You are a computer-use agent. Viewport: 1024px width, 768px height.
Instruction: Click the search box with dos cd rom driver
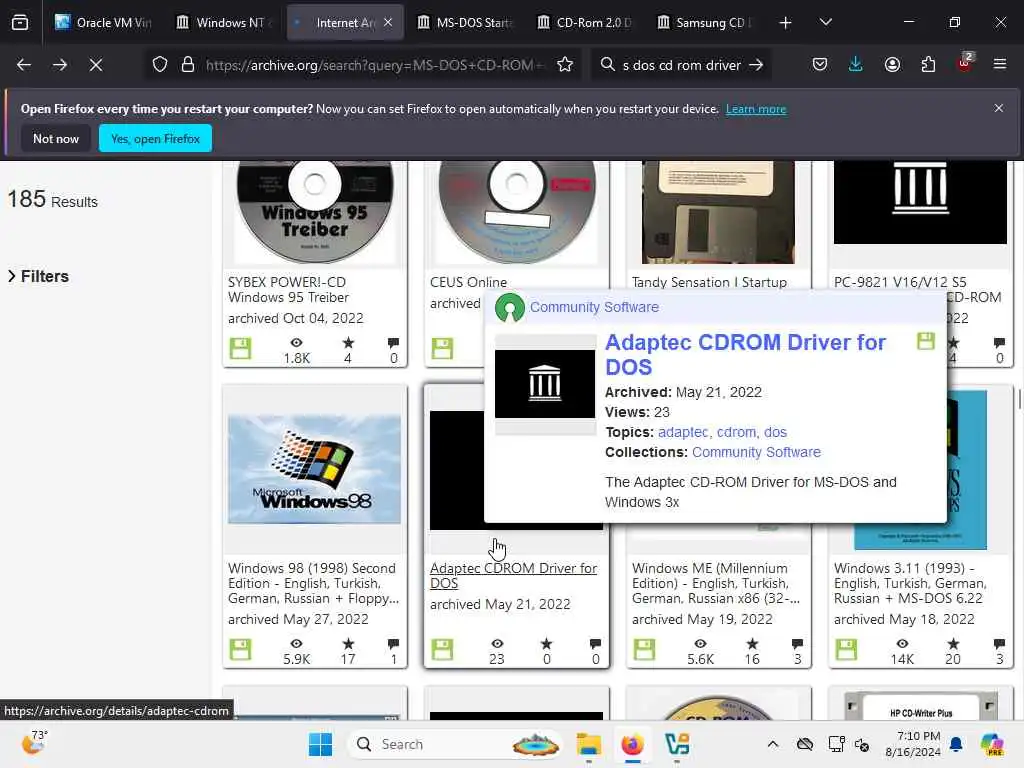coord(680,65)
